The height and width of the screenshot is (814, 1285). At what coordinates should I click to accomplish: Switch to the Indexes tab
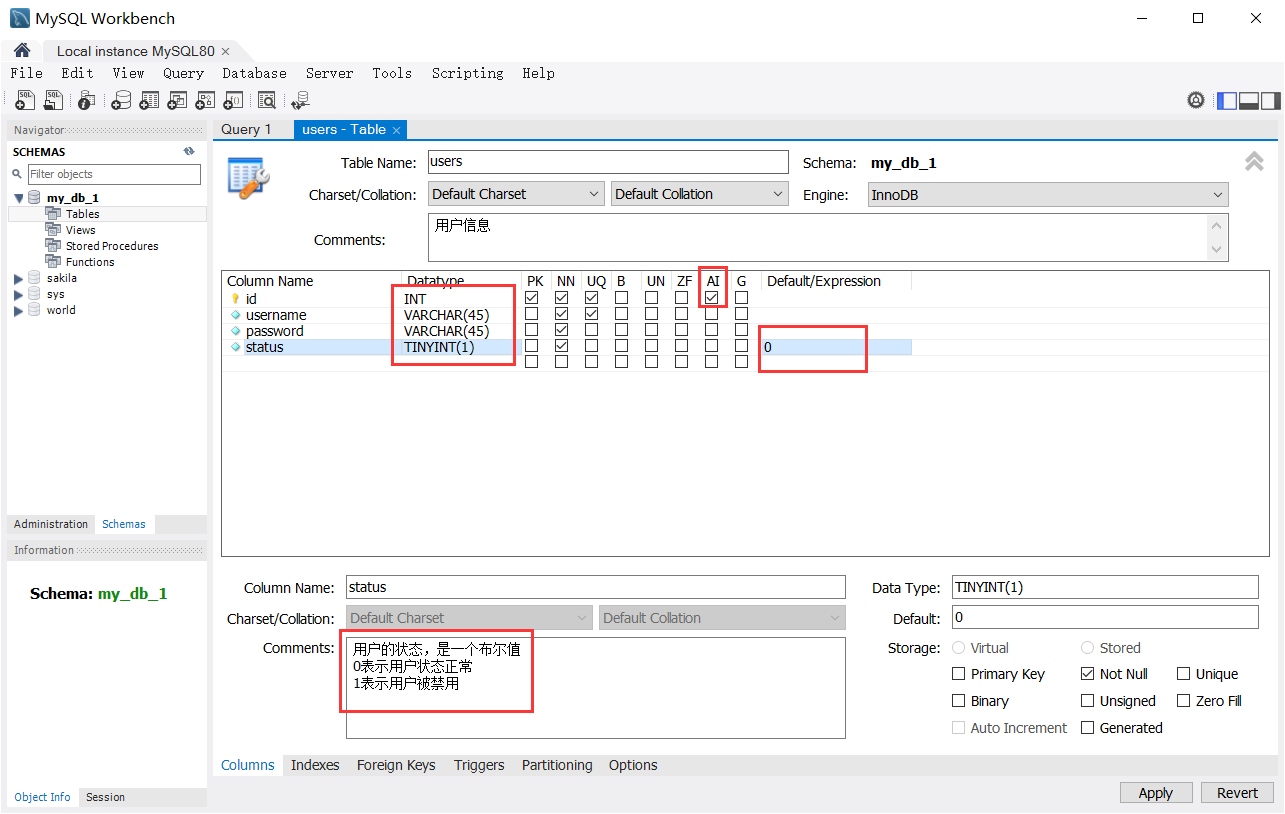[x=315, y=765]
